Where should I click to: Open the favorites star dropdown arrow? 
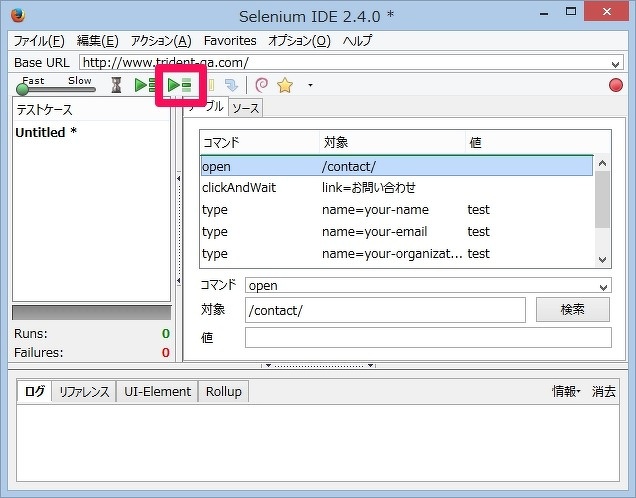point(310,86)
